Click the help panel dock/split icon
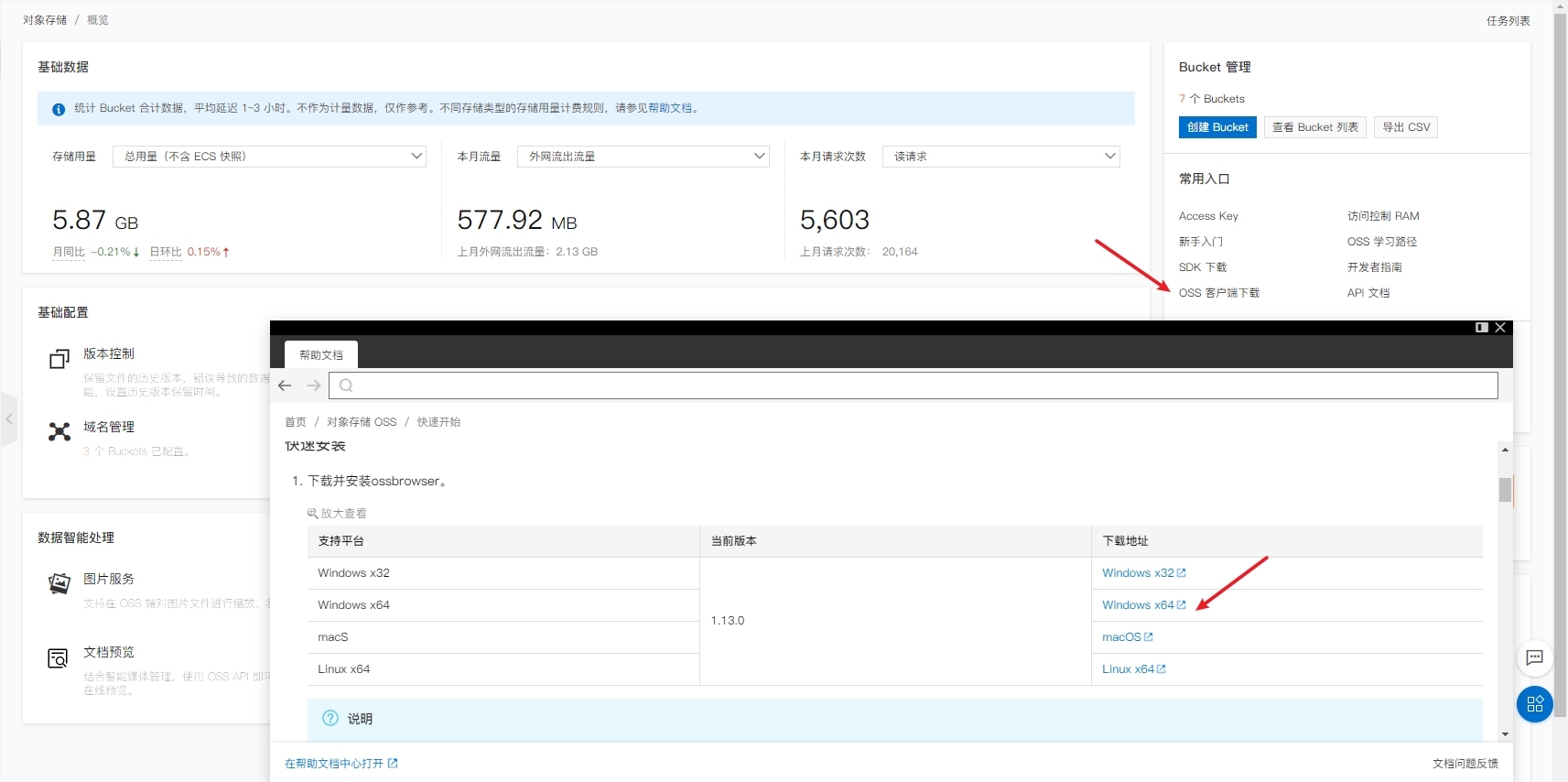 tap(1482, 327)
